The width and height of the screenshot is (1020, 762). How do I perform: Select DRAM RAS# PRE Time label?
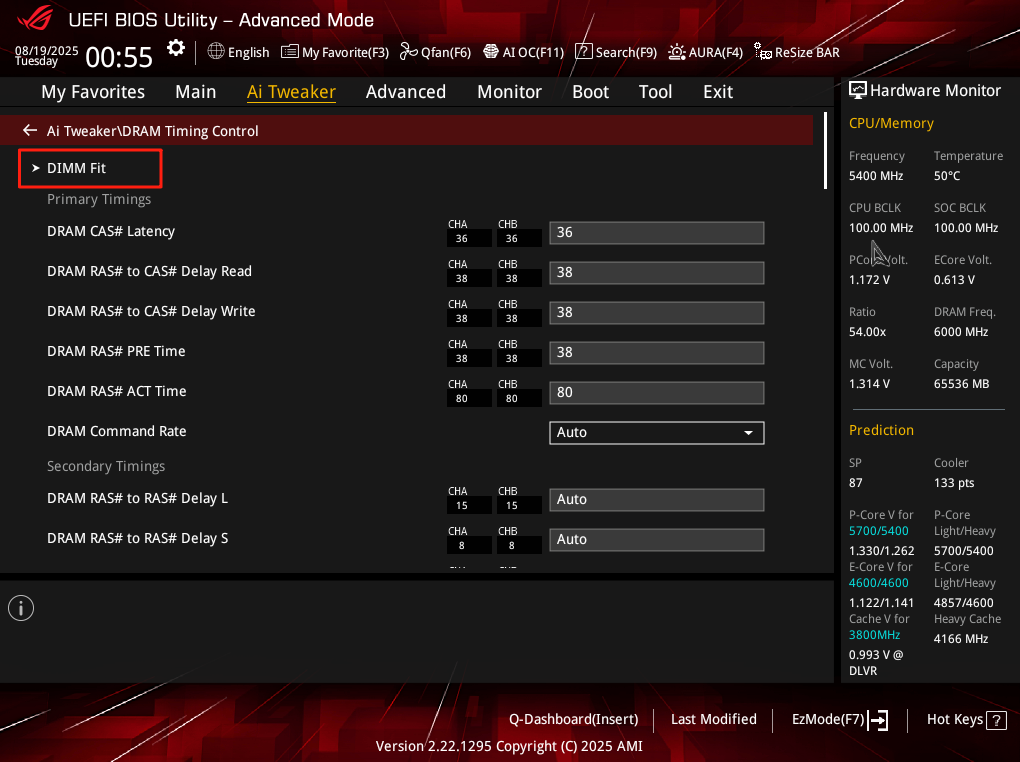116,351
